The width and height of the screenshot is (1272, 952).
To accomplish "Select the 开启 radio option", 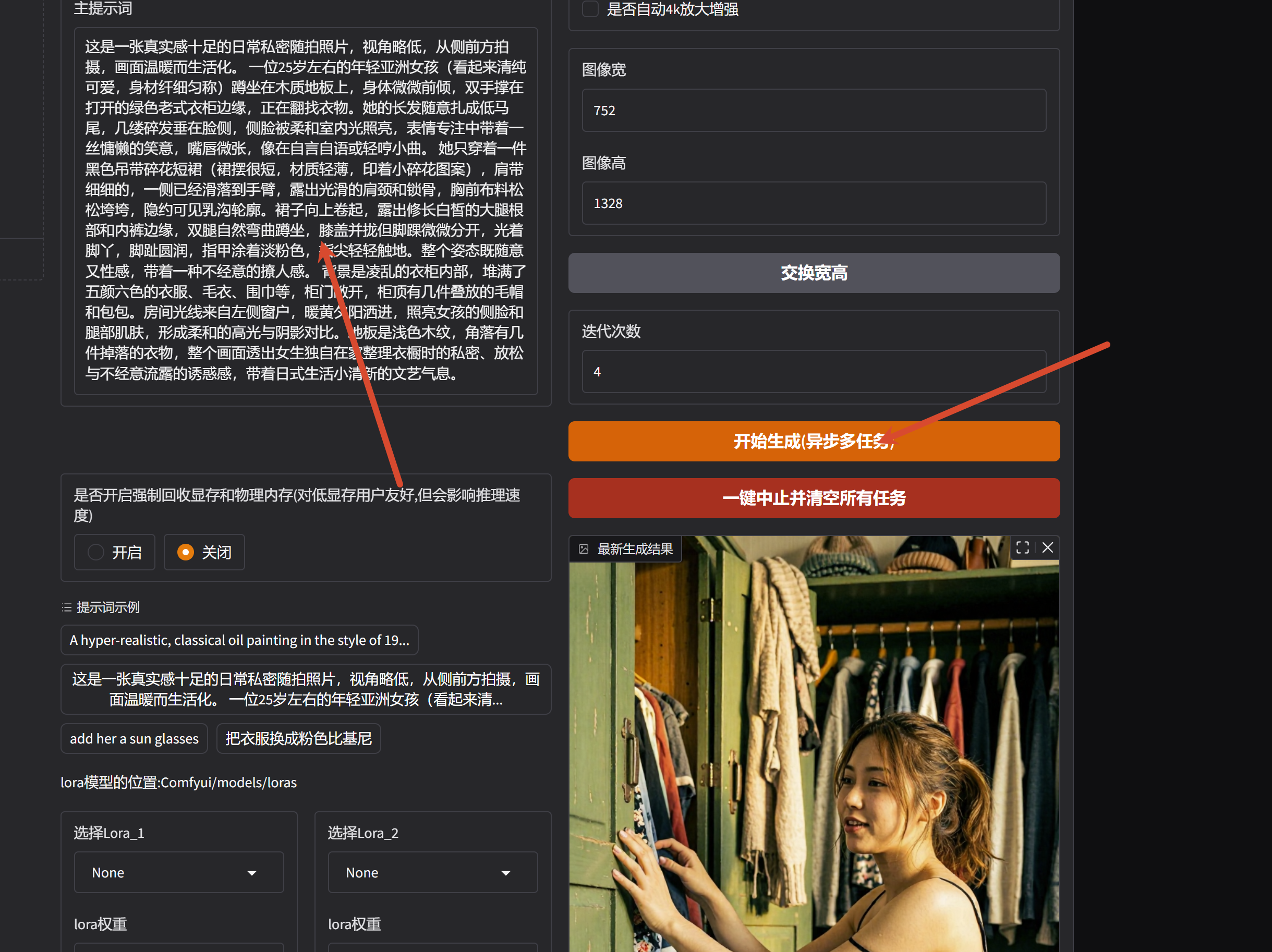I will pos(114,552).
